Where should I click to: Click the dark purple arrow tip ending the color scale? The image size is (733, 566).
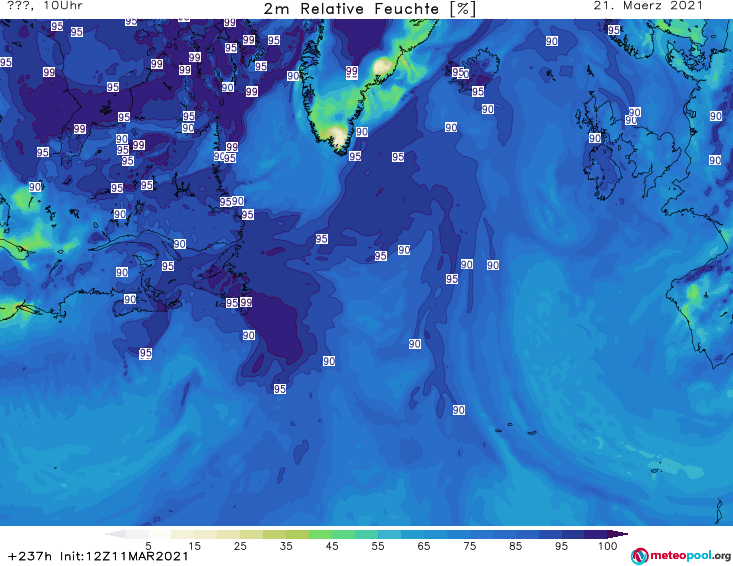[x=620, y=534]
